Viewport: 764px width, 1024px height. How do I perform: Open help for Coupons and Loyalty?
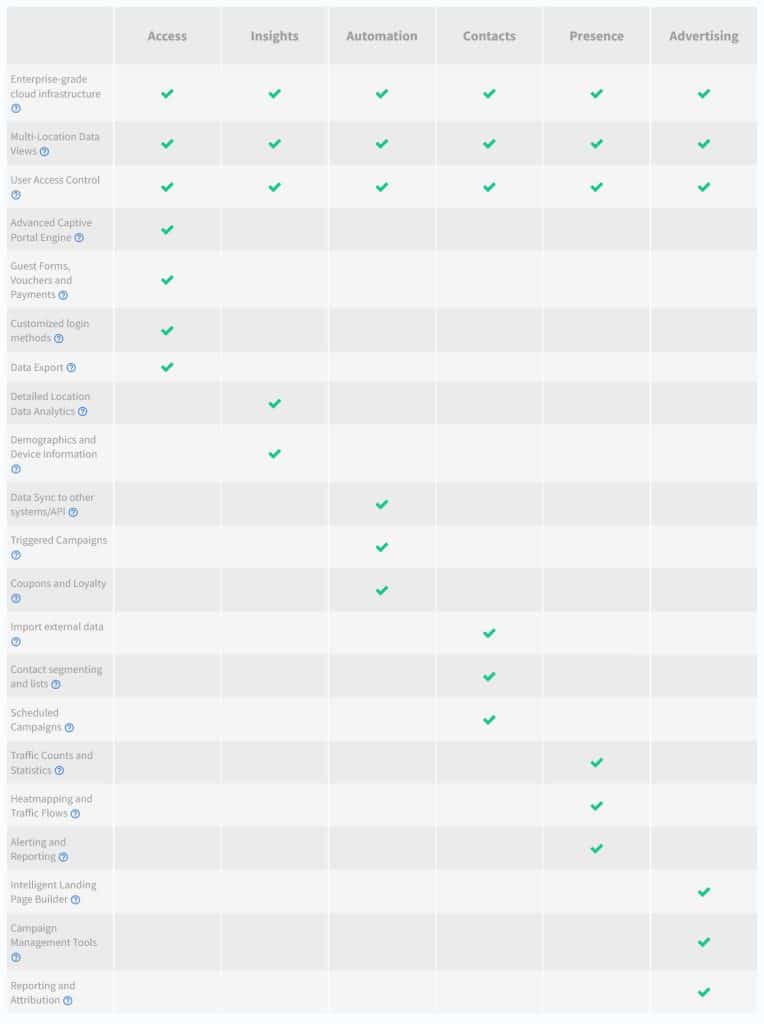[x=16, y=598]
